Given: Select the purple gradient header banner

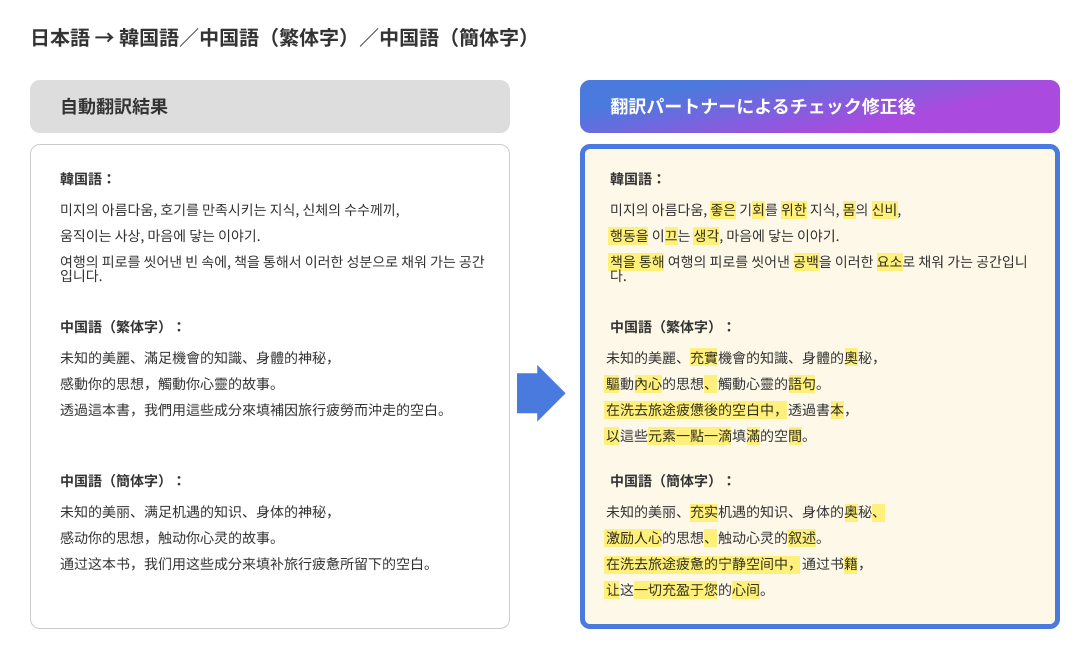Looking at the screenshot, I should (x=820, y=106).
